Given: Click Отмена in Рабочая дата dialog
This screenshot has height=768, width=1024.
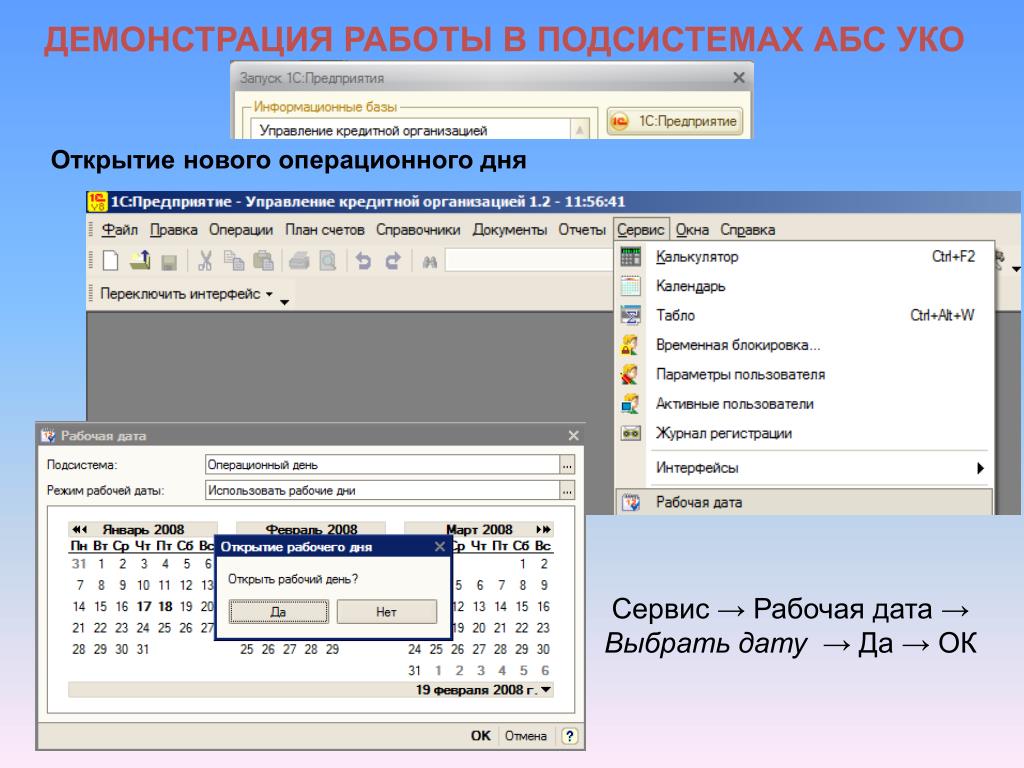Looking at the screenshot, I should coord(526,736).
